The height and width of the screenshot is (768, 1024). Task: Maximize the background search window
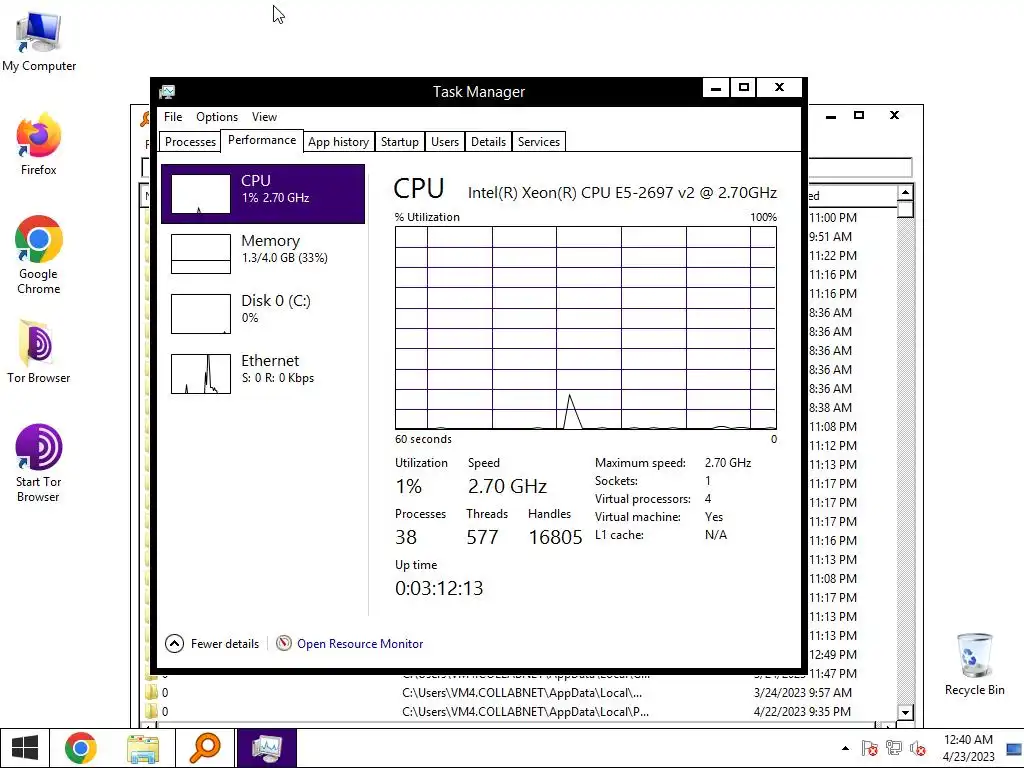(x=859, y=116)
